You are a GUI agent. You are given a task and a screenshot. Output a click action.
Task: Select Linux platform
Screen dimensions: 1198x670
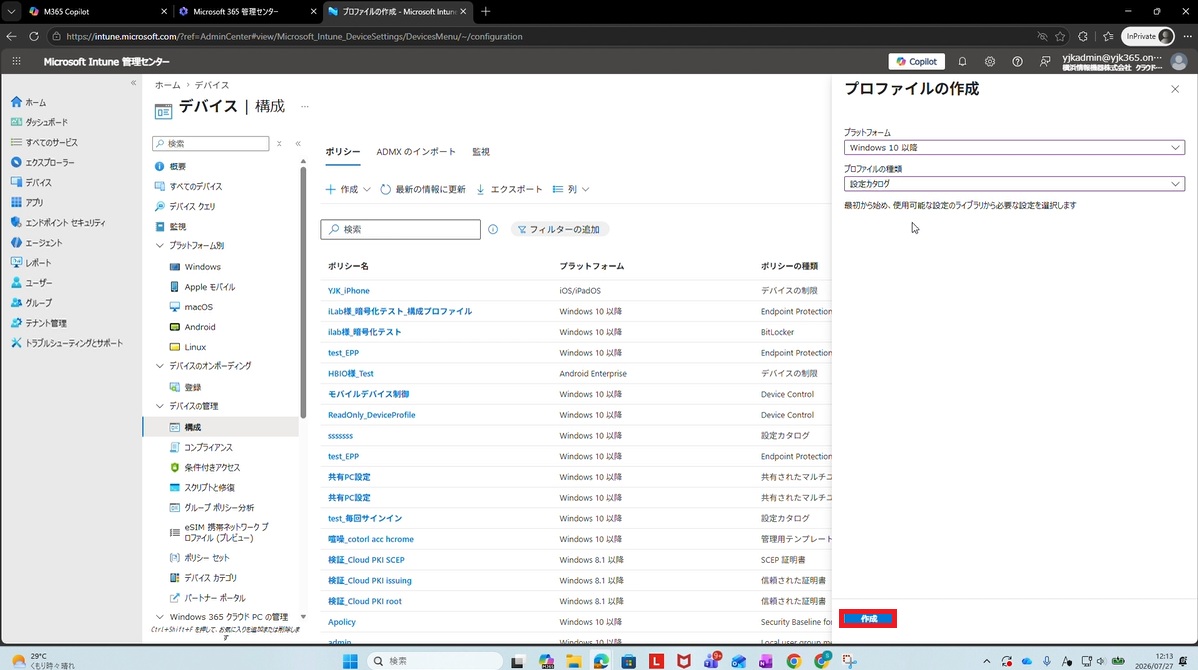pos(188,347)
